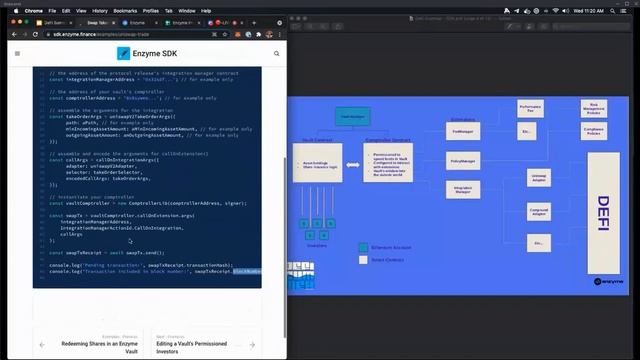Image resolution: width=640 pixels, height=360 pixels.
Task: Switch to the Enzyme Fi... spreadsheet tab
Action: click(x=182, y=23)
